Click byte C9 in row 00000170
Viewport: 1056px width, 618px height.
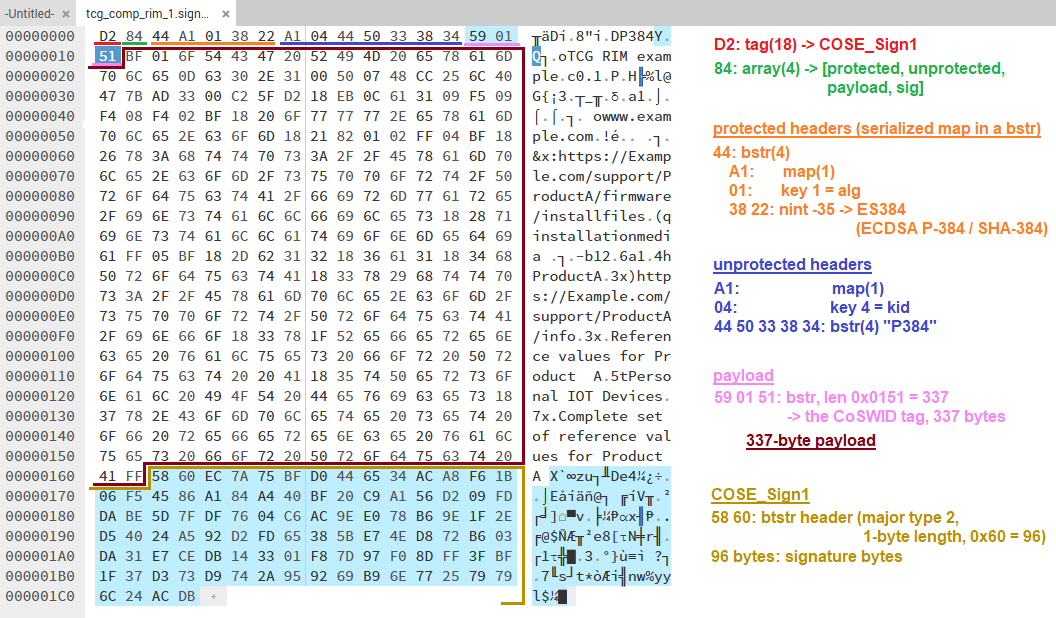click(372, 497)
